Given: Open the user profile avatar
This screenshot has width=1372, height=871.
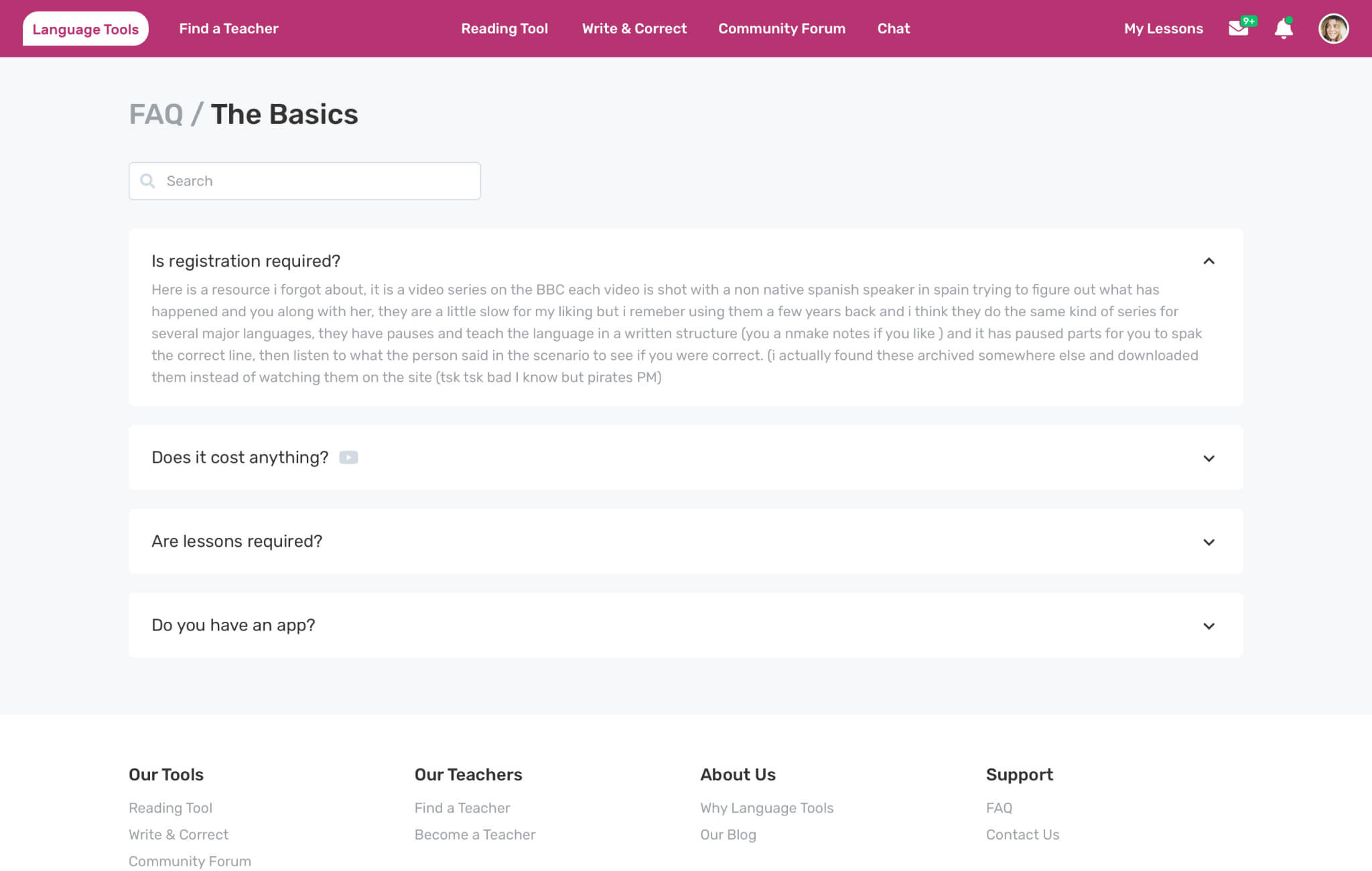Looking at the screenshot, I should pos(1333,29).
